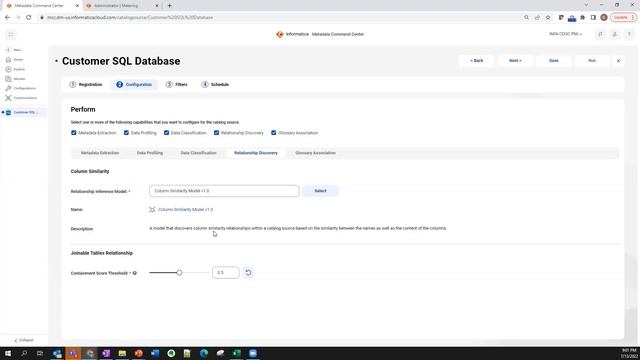Click the threshold value field showing 0.5
Screen dimensions: 640x360
pos(226,273)
